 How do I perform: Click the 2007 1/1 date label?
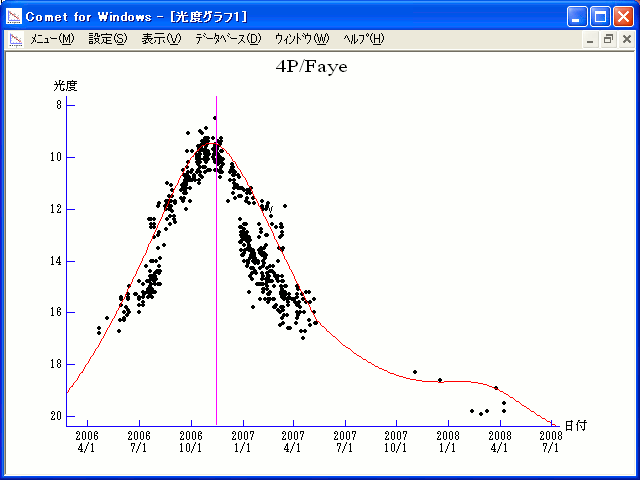(243, 442)
